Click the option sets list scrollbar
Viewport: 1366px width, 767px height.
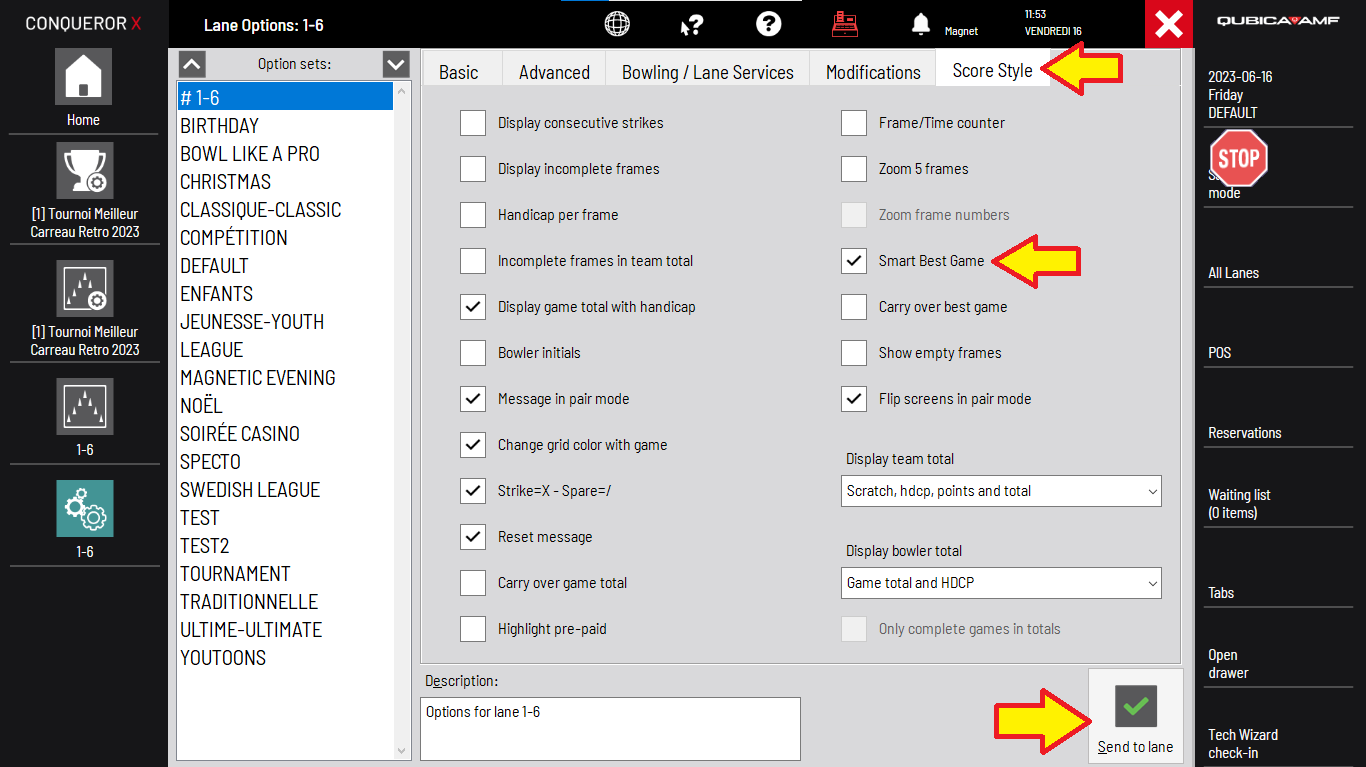(403, 420)
